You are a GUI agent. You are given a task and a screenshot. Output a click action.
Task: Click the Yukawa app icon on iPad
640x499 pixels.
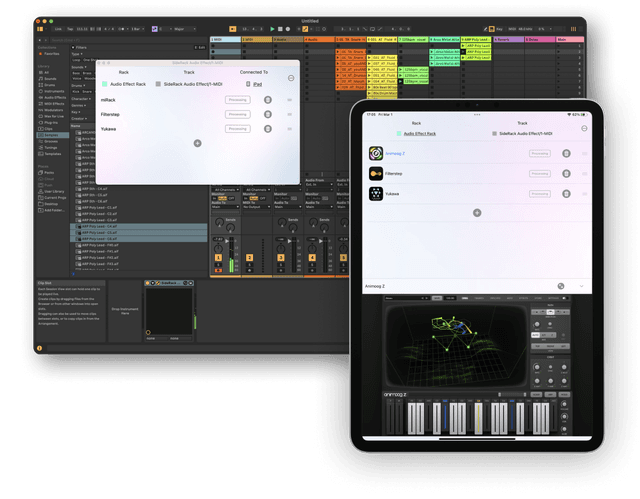[x=376, y=193]
